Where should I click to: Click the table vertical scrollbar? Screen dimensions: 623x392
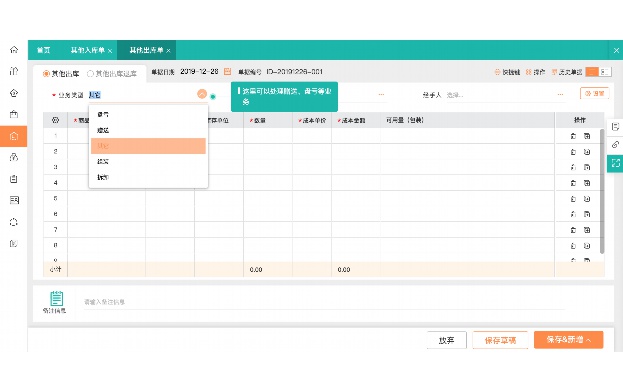[x=602, y=191]
